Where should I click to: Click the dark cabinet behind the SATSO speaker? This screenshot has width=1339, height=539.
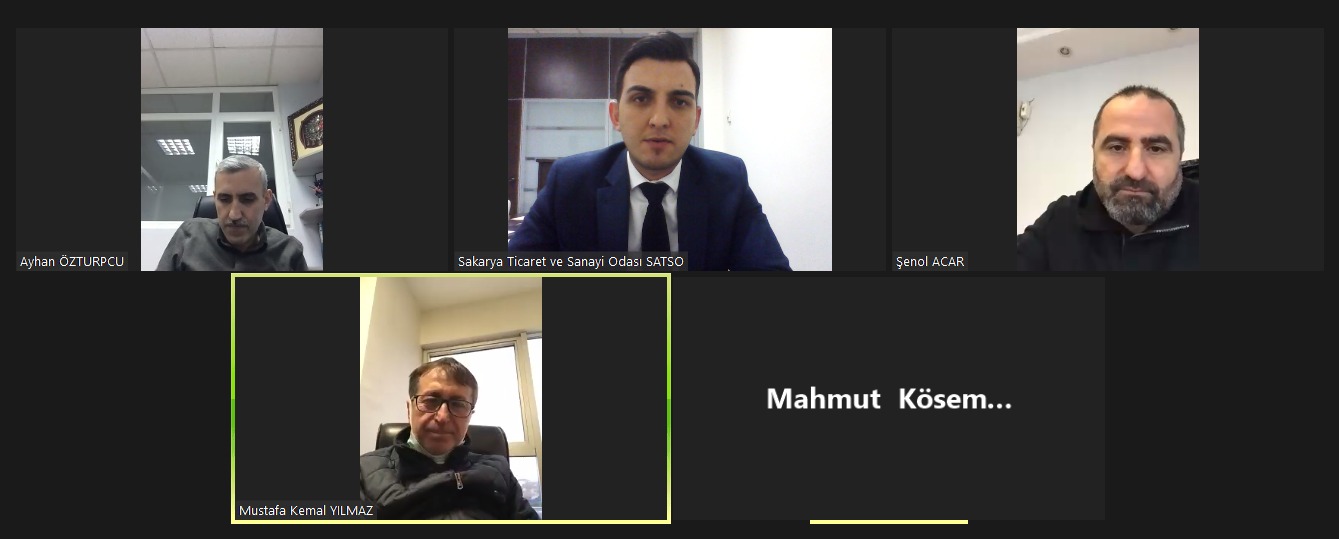pos(560,68)
